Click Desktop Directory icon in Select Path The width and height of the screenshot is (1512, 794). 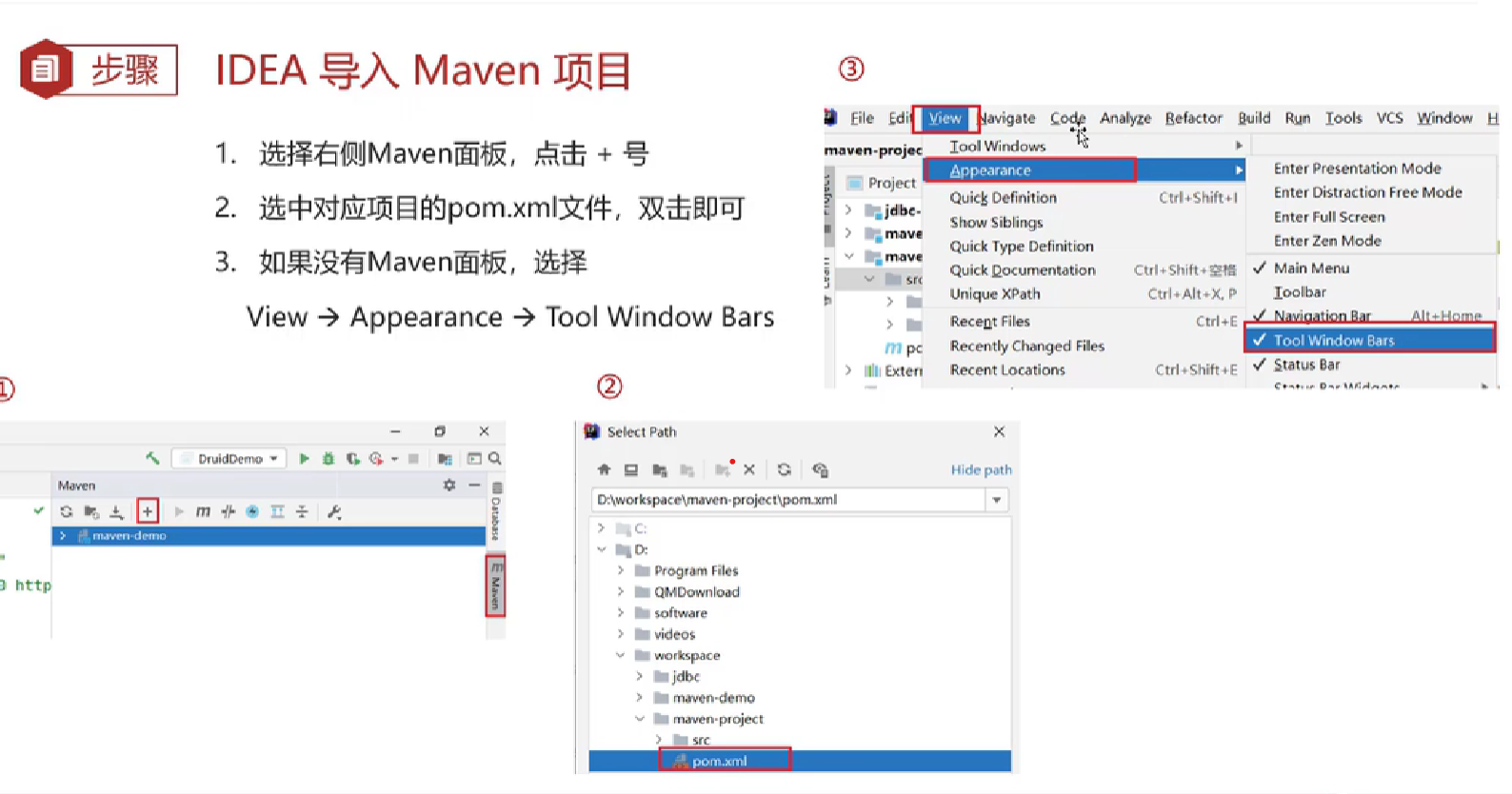(x=631, y=469)
